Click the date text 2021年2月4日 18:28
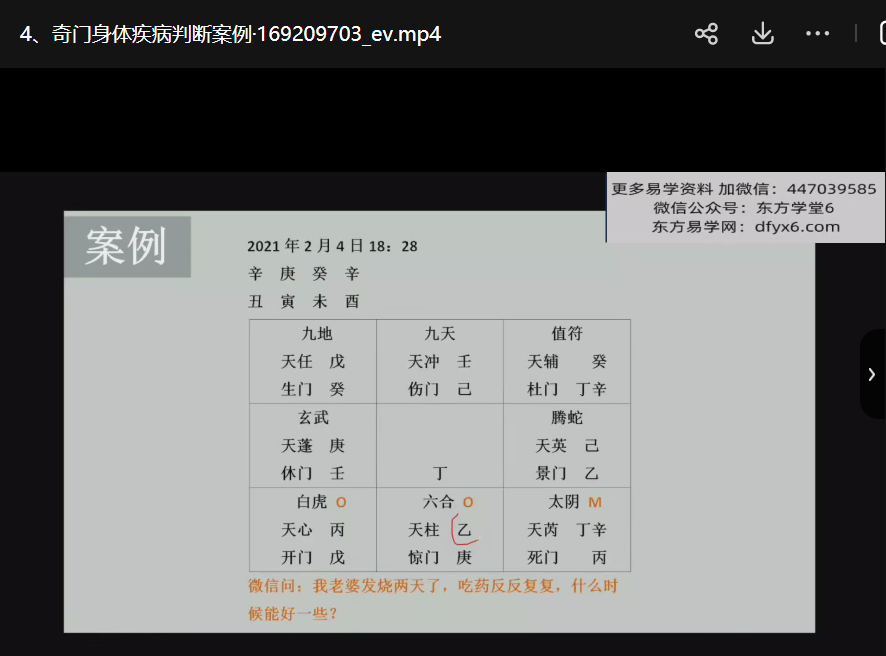 point(332,246)
